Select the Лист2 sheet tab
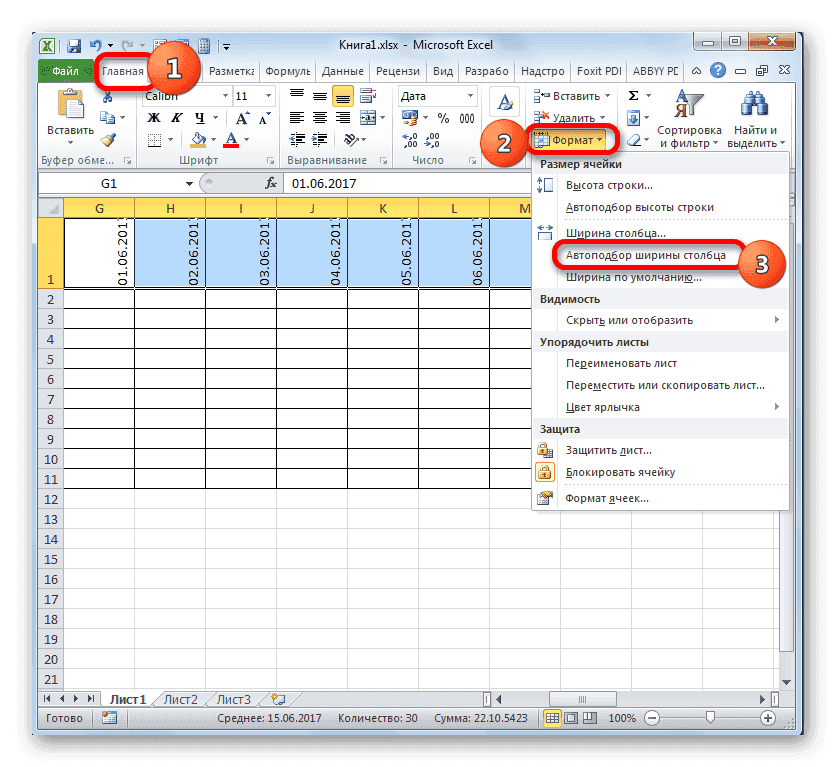This screenshot has height=767, width=836. 180,699
